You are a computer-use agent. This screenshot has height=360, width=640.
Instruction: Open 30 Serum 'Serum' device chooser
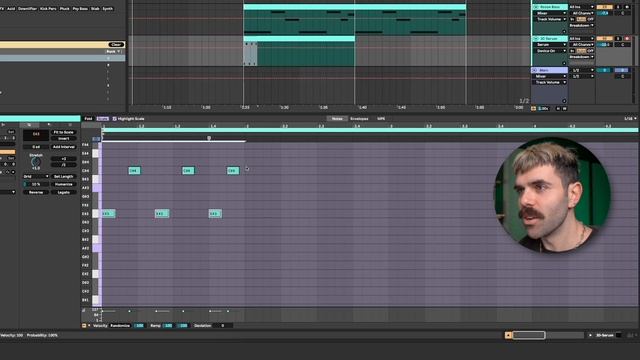[x=550, y=44]
